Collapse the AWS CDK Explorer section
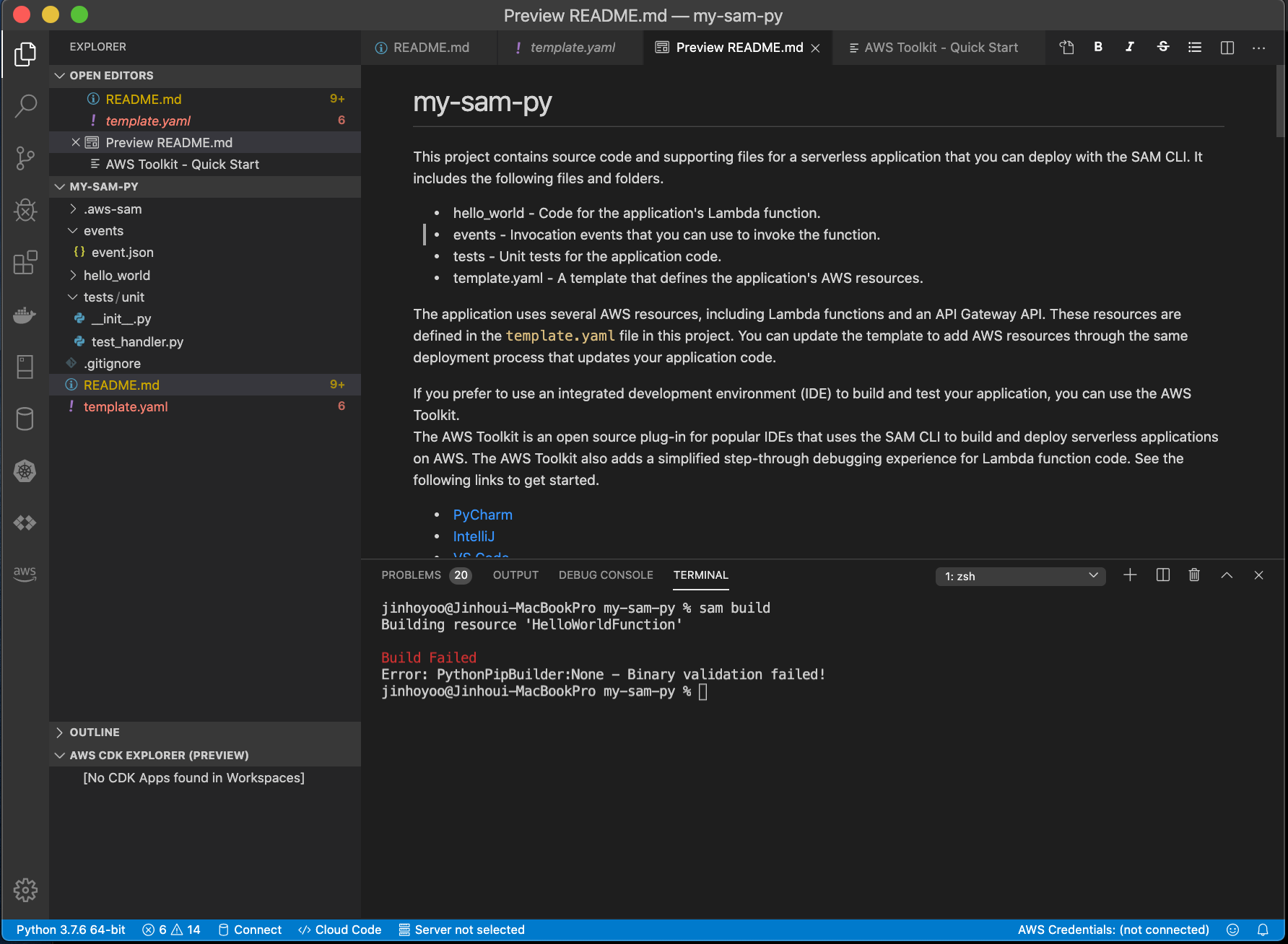The height and width of the screenshot is (944, 1288). tap(205, 756)
